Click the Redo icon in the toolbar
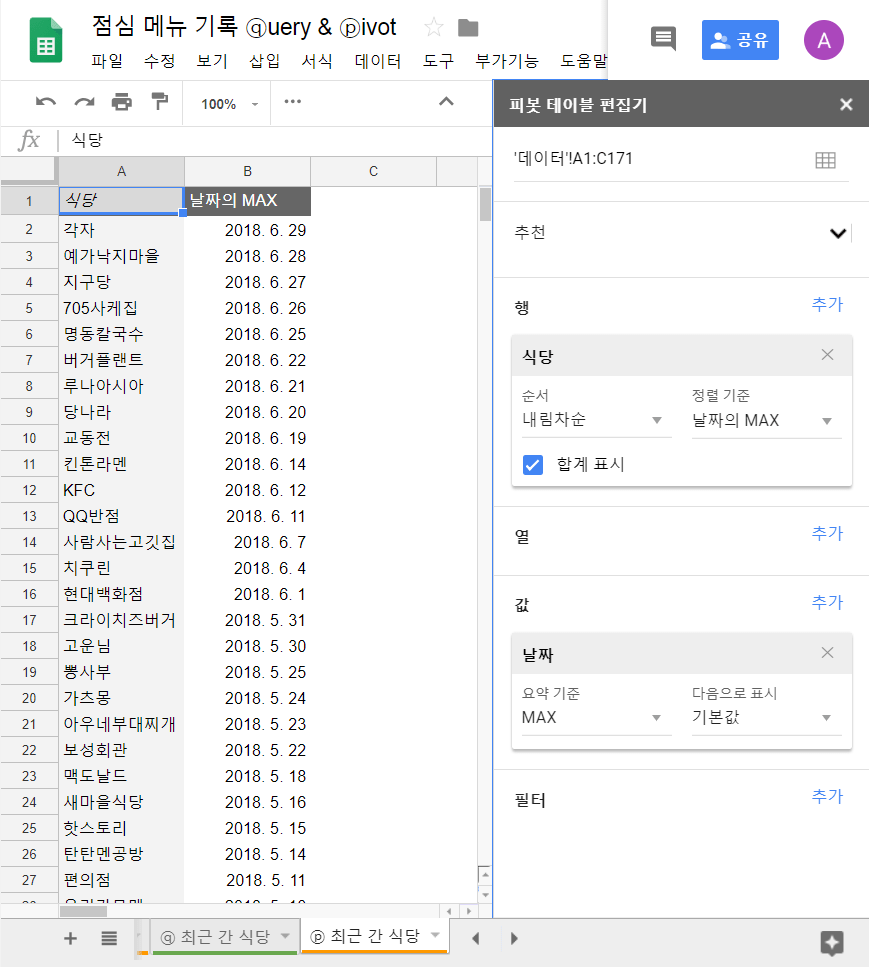The height and width of the screenshot is (967, 869). click(x=82, y=103)
